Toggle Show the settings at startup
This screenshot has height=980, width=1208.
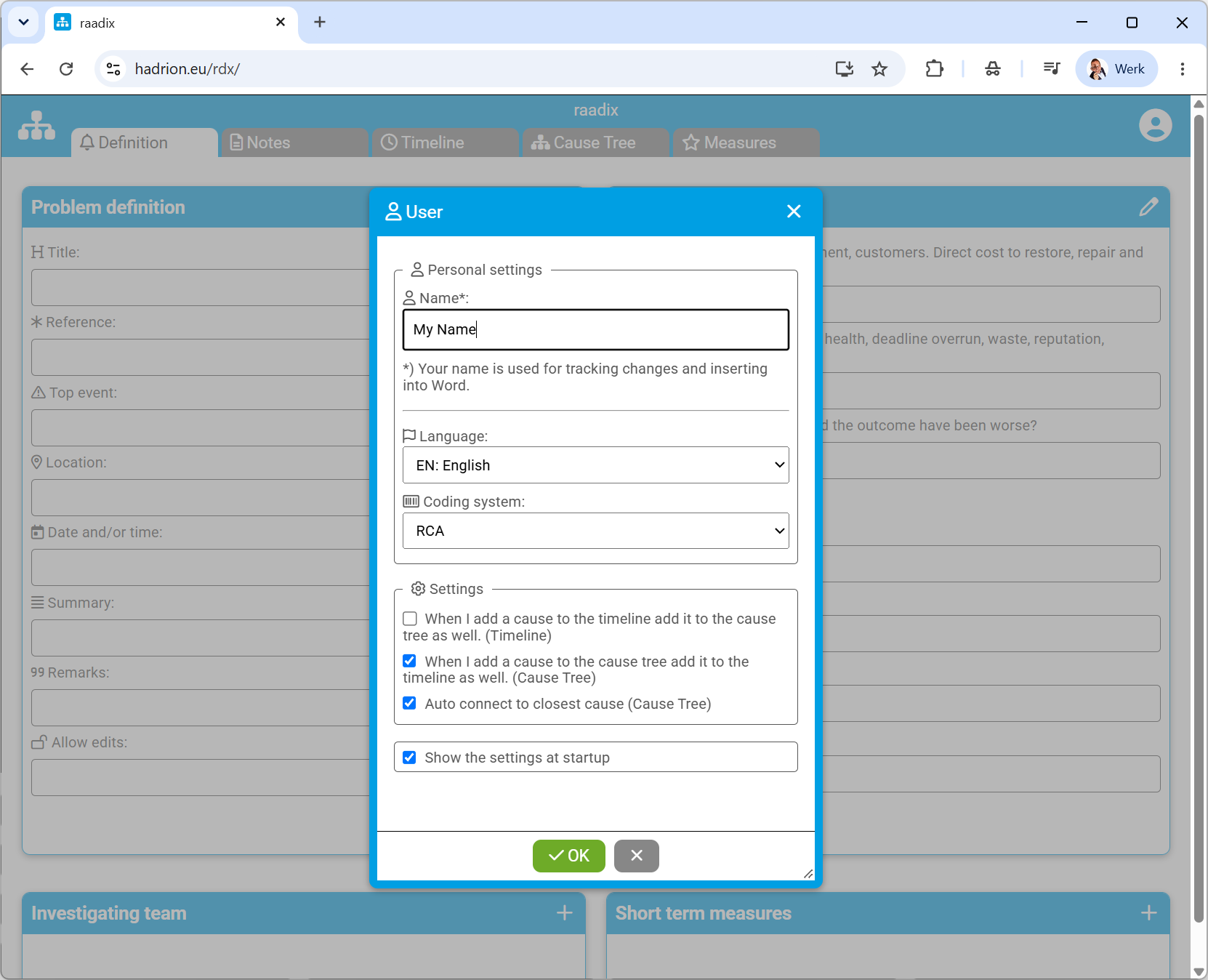click(x=410, y=758)
